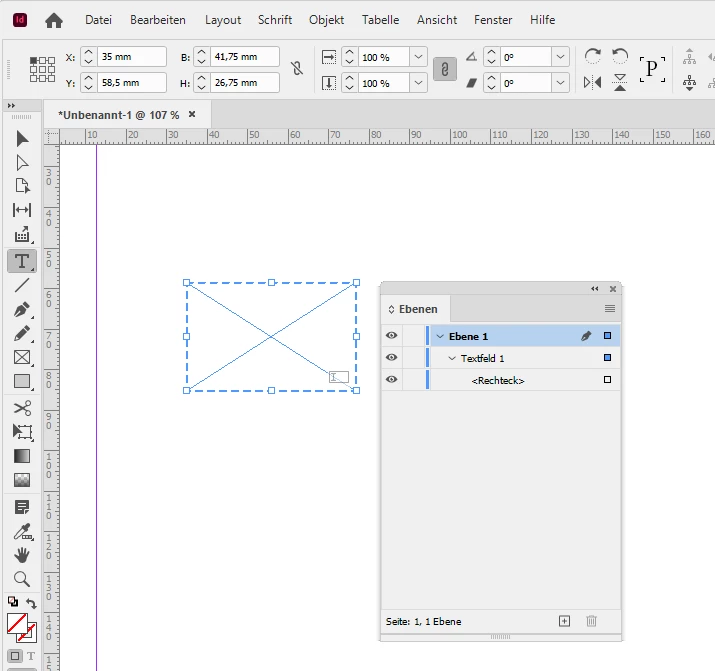
Task: Click the fill color swatch
Action: tap(17, 623)
